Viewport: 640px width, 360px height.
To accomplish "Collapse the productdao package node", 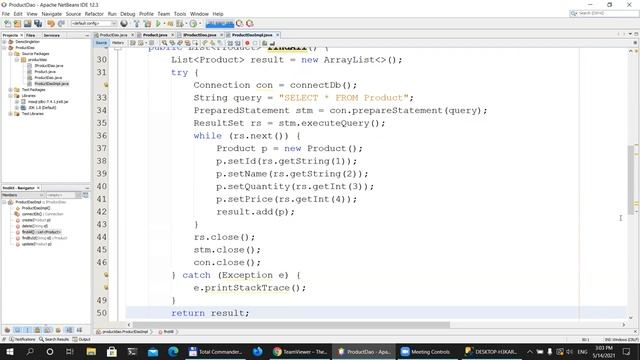I will point(17,60).
